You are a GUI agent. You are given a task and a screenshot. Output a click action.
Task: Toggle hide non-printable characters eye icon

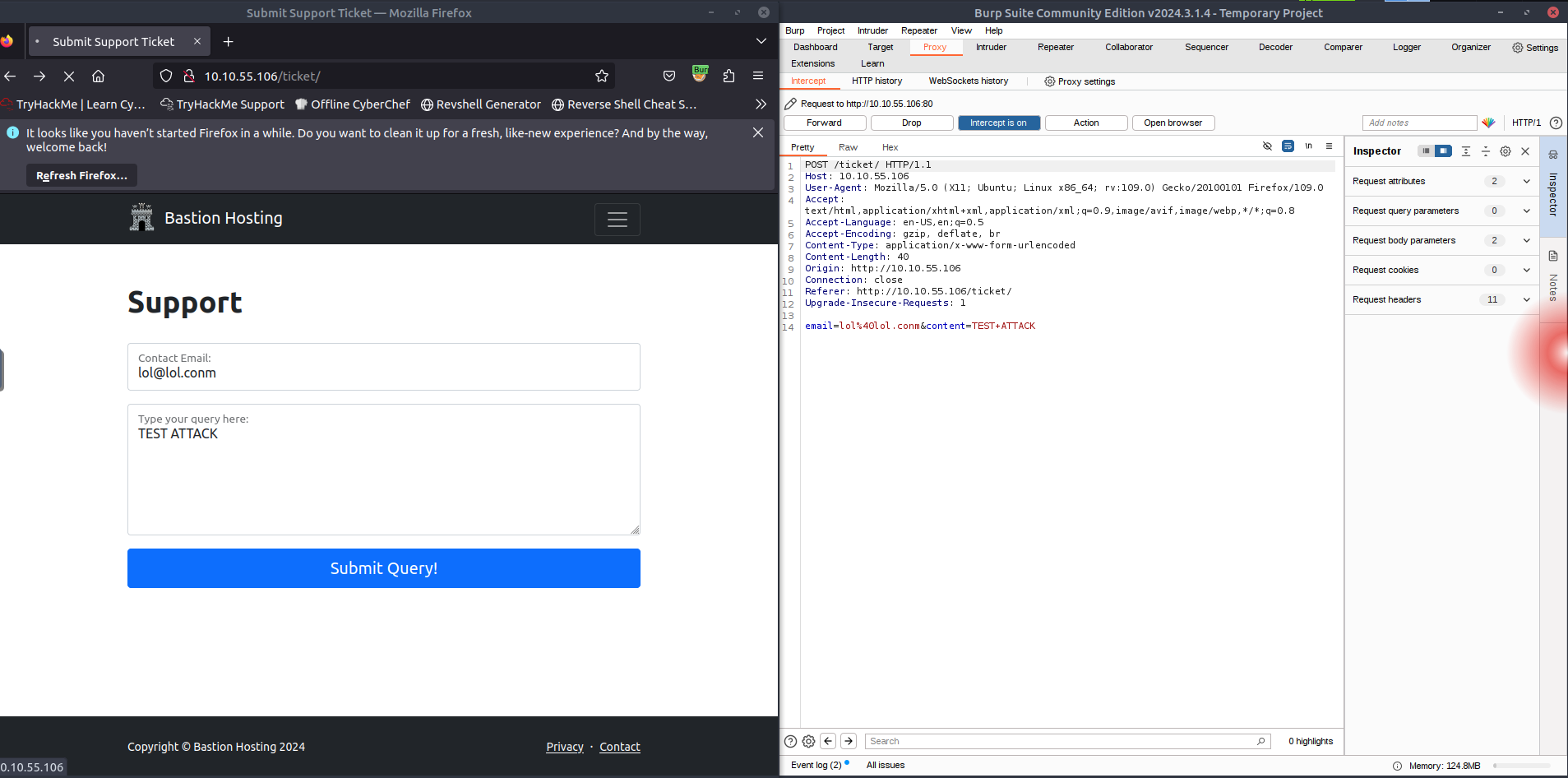[x=1267, y=146]
